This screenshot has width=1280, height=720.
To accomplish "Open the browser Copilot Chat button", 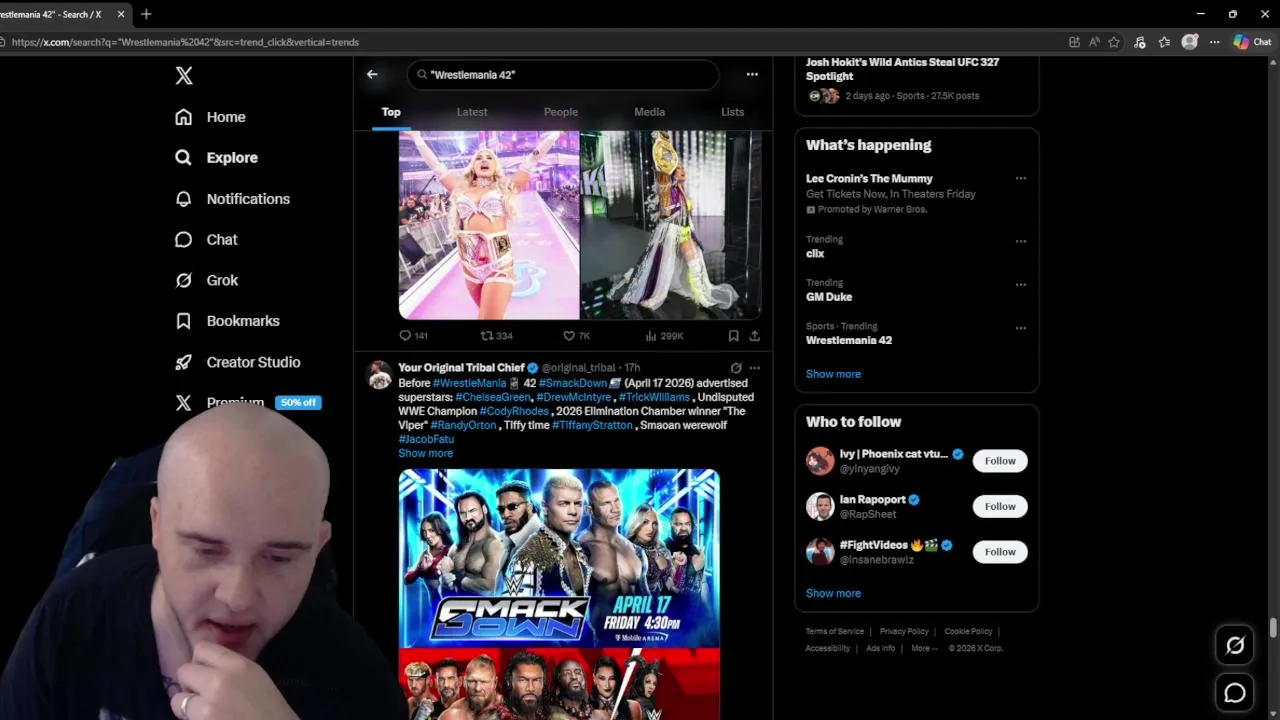I will tap(1252, 42).
